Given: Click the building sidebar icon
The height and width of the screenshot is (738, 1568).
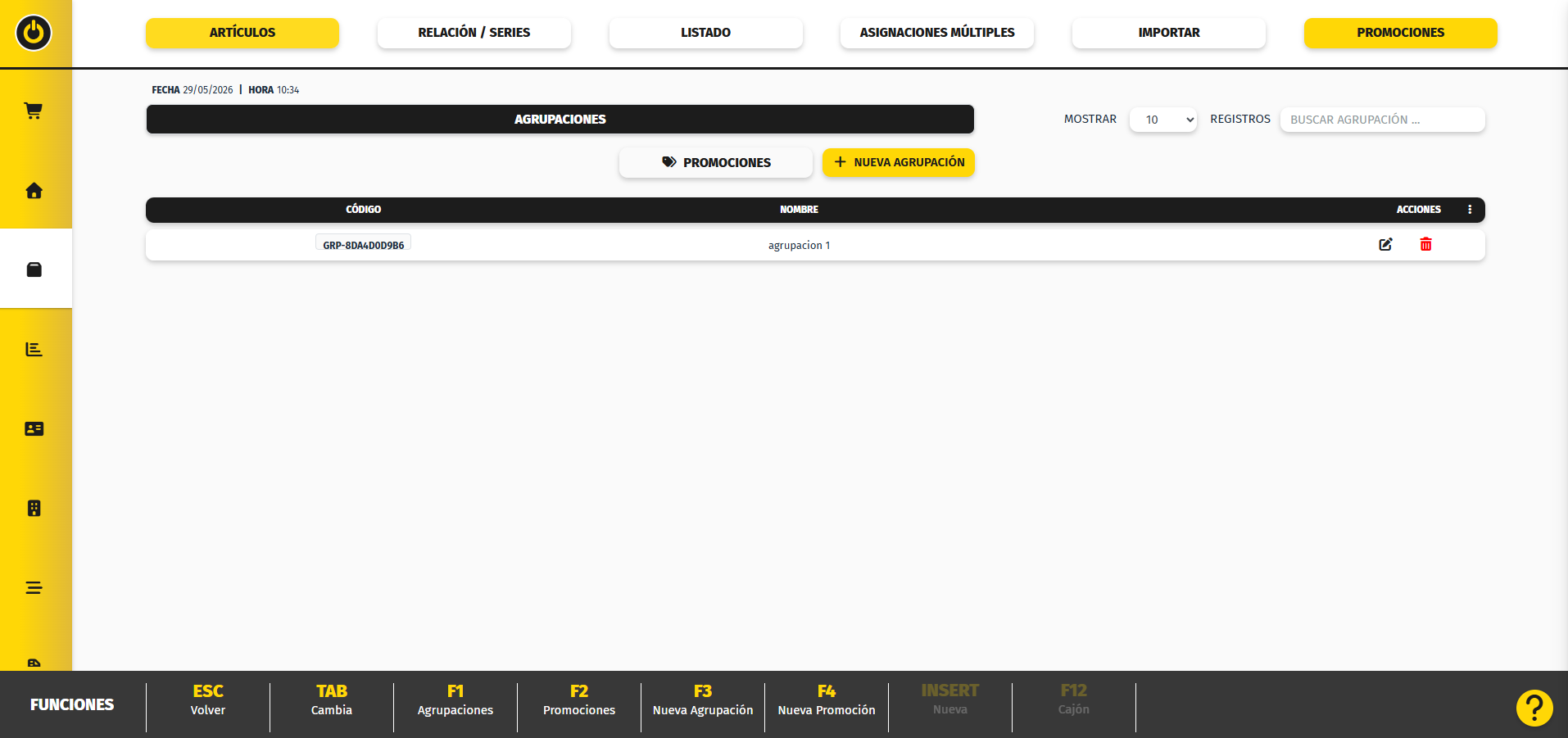Looking at the screenshot, I should click(x=34, y=508).
